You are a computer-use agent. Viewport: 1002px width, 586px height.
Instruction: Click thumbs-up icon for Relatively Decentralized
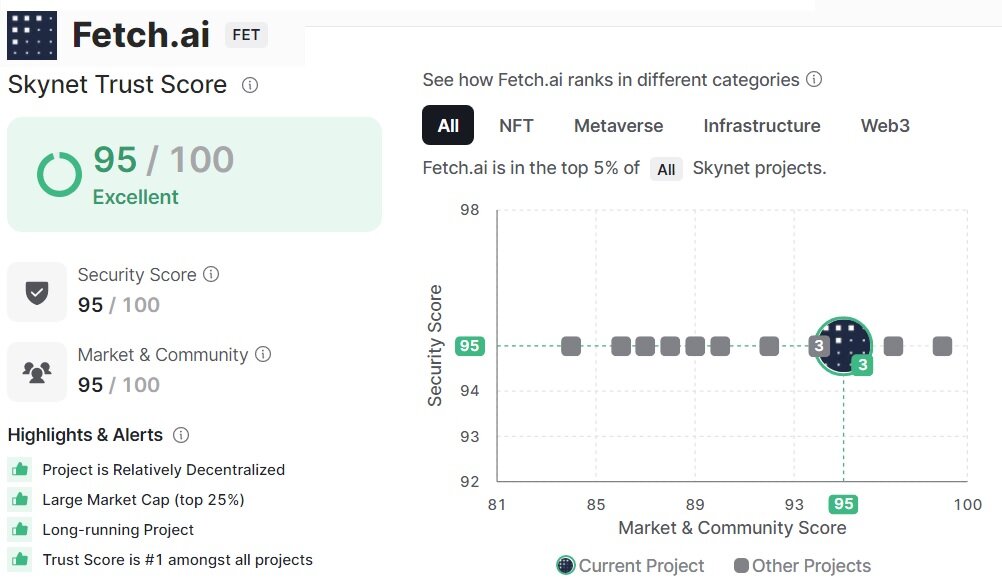19,469
